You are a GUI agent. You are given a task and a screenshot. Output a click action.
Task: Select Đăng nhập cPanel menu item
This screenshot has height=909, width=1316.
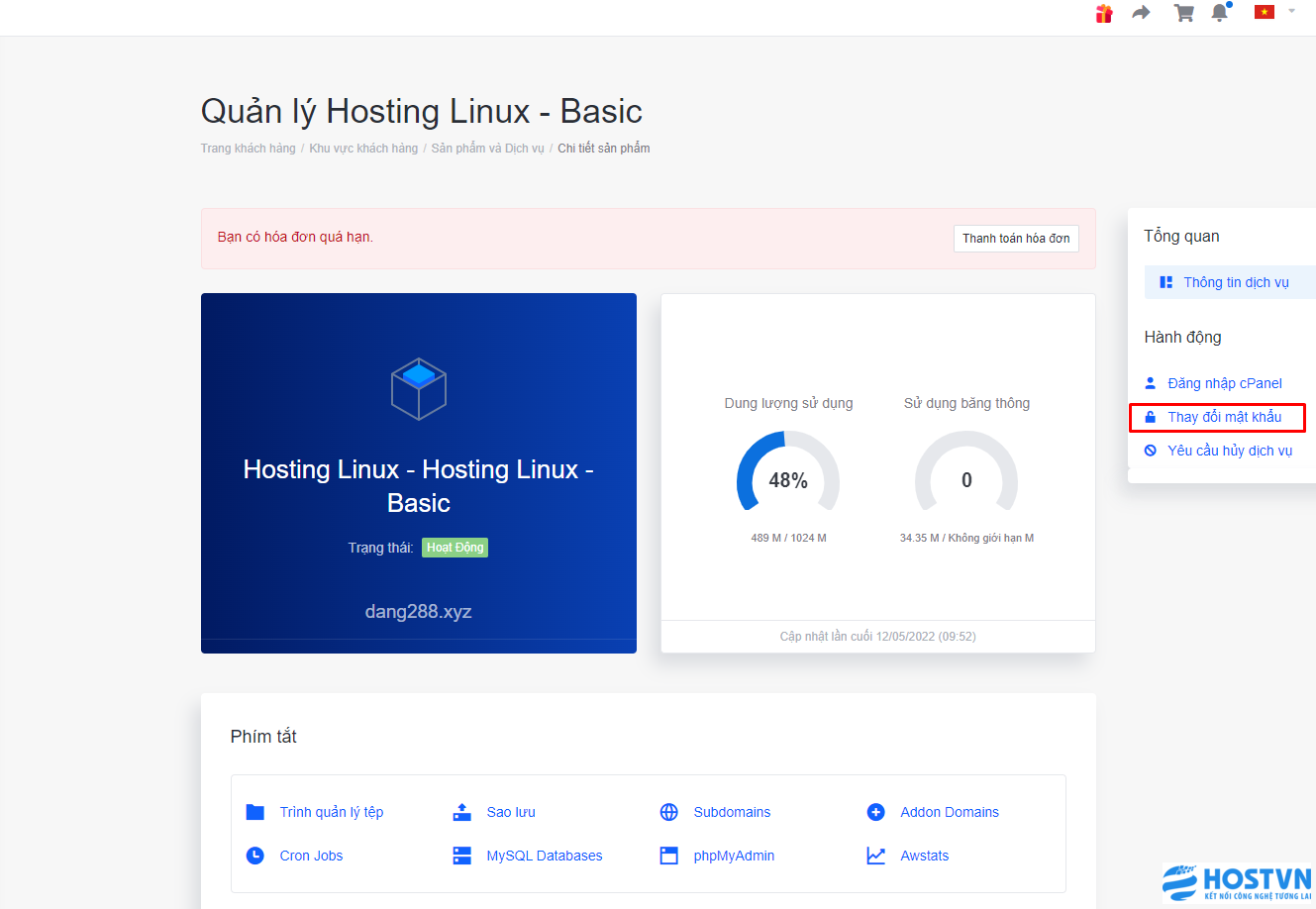tap(1224, 383)
